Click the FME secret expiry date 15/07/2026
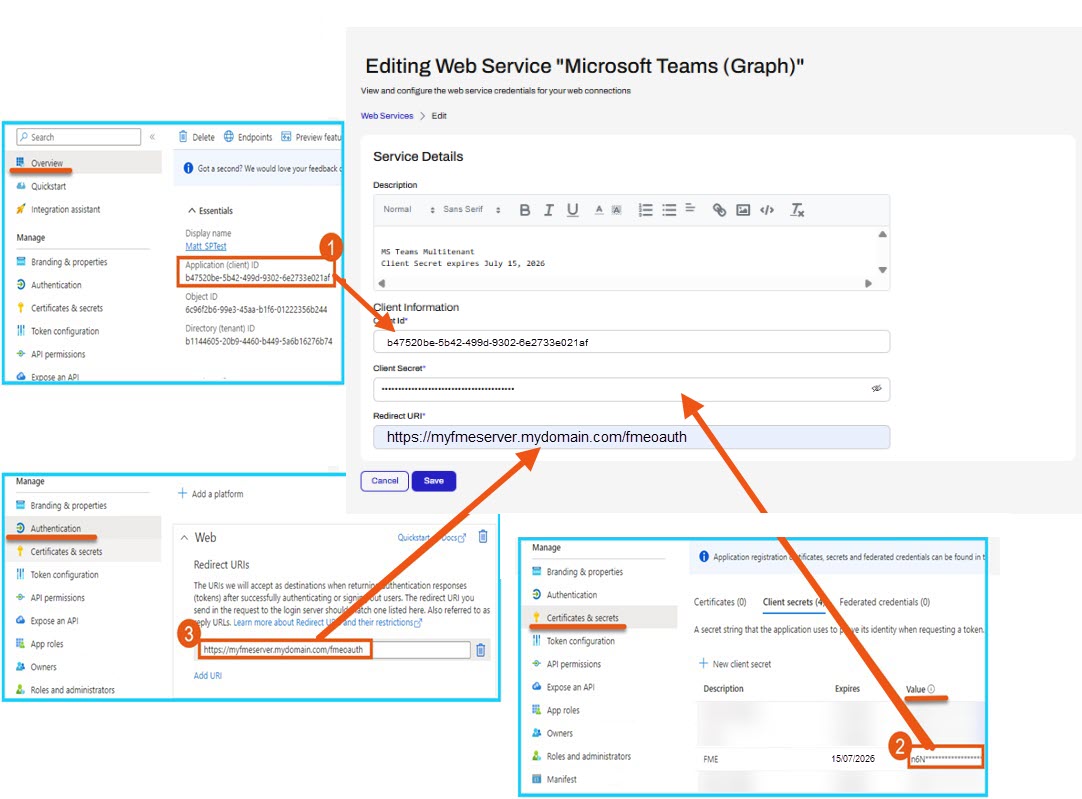Viewport: 1082px width, 799px height. pyautogui.click(x=852, y=758)
